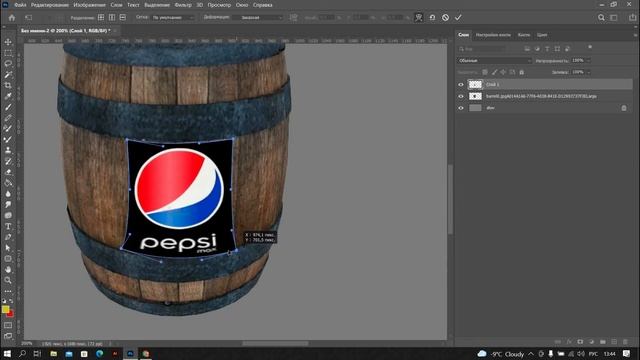Select the Paint Bucket tool

pyautogui.click(x=8, y=183)
